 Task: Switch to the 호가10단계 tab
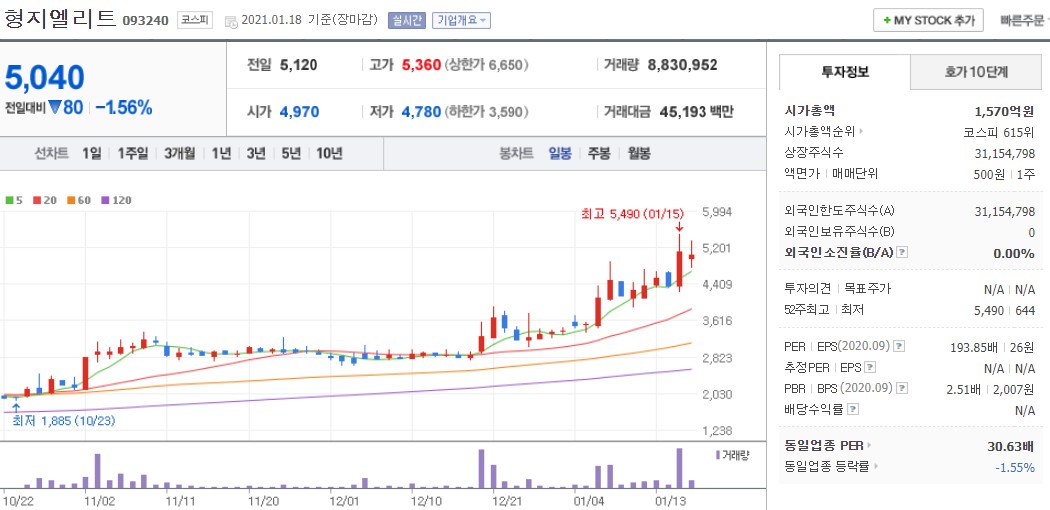pyautogui.click(x=976, y=72)
